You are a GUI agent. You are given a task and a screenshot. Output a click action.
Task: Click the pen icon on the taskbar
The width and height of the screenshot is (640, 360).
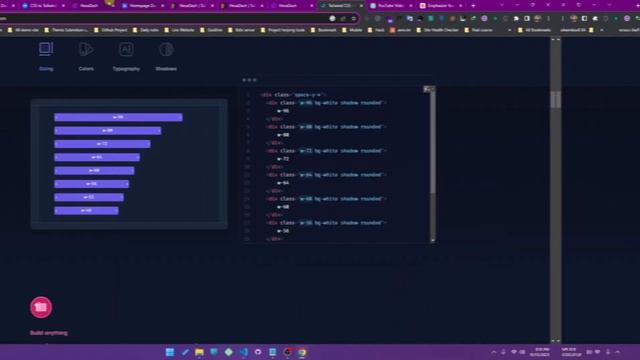[185, 352]
